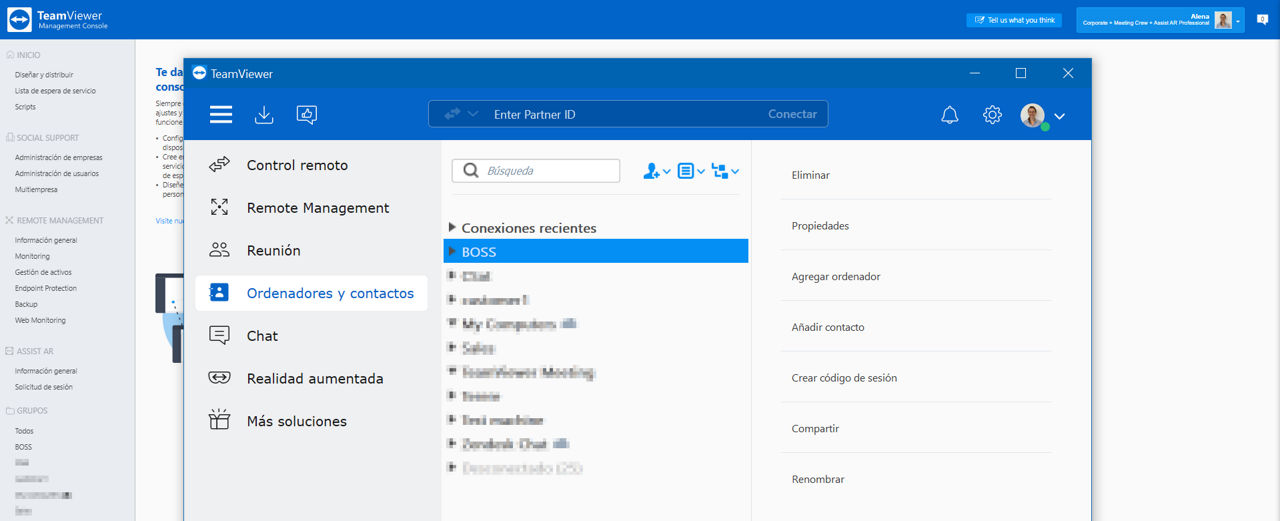The image size is (1280, 521).
Task: Select Todos under Grupos in console
Action: click(x=24, y=431)
